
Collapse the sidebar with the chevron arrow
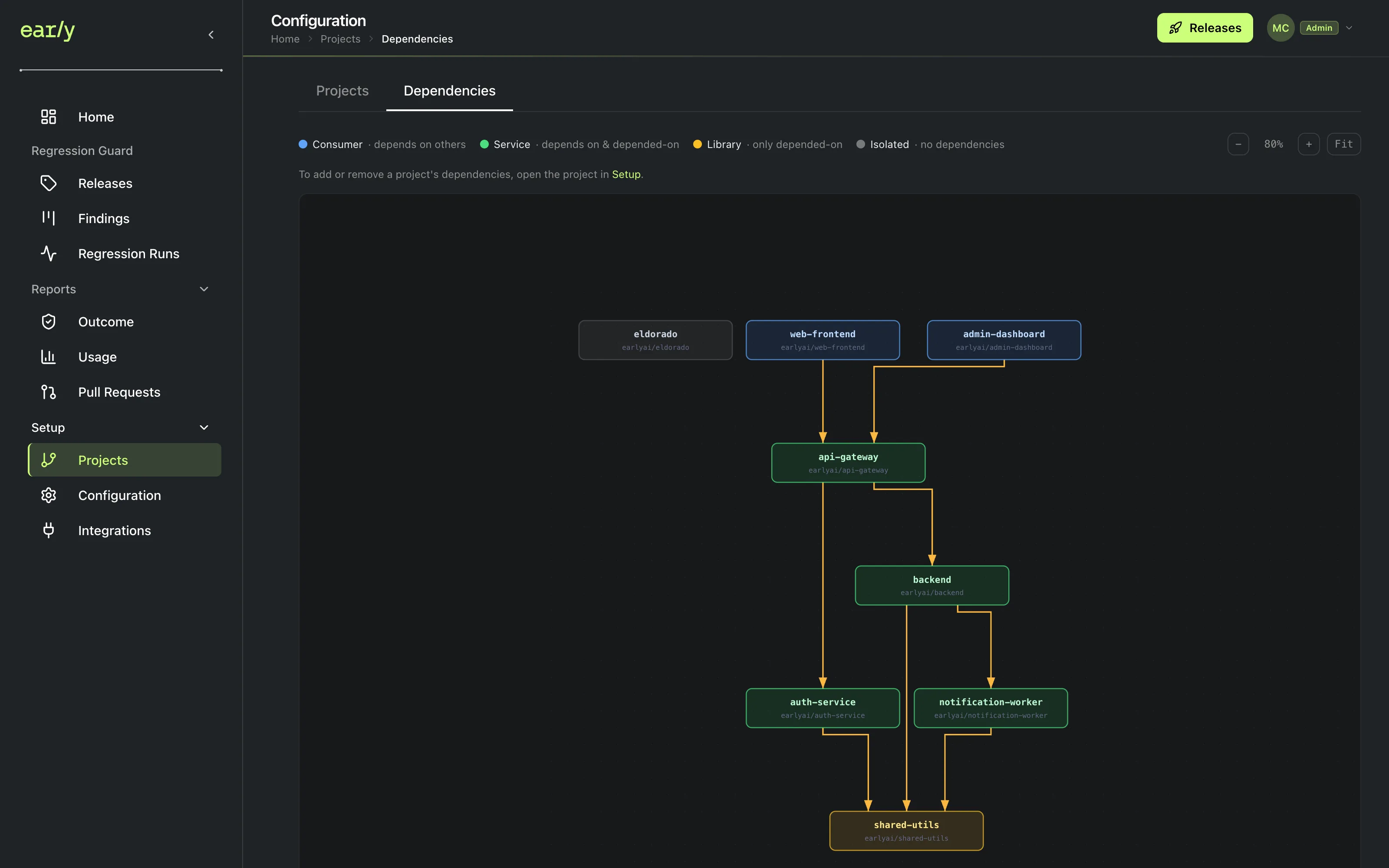click(x=211, y=35)
